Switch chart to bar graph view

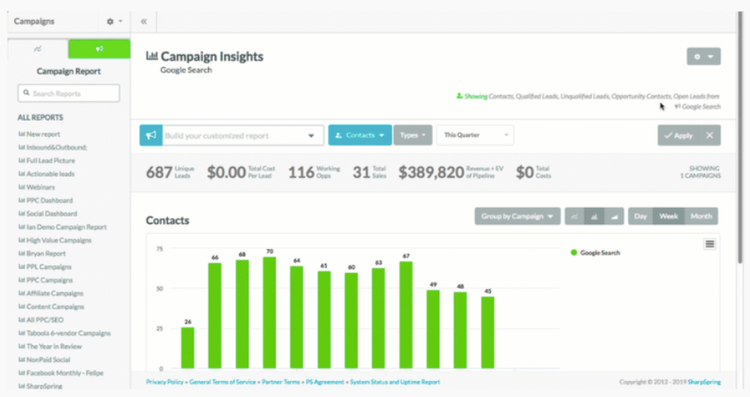(x=594, y=216)
